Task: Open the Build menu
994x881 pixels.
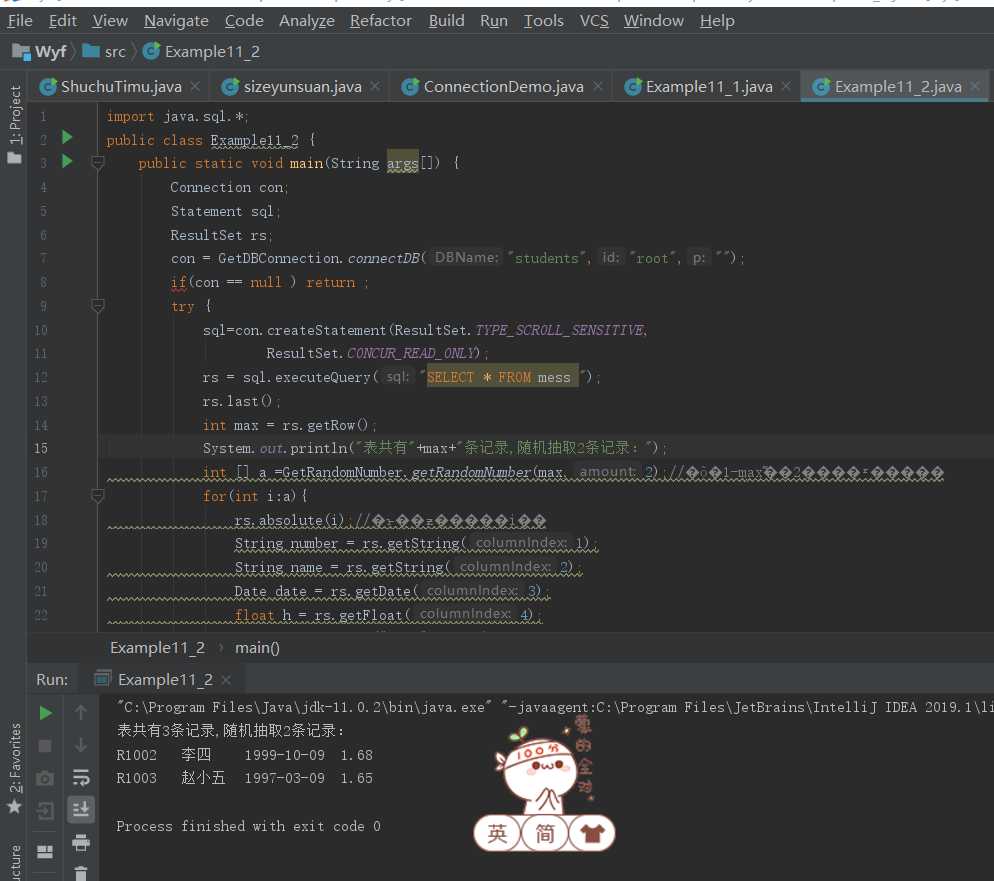Action: pyautogui.click(x=446, y=21)
